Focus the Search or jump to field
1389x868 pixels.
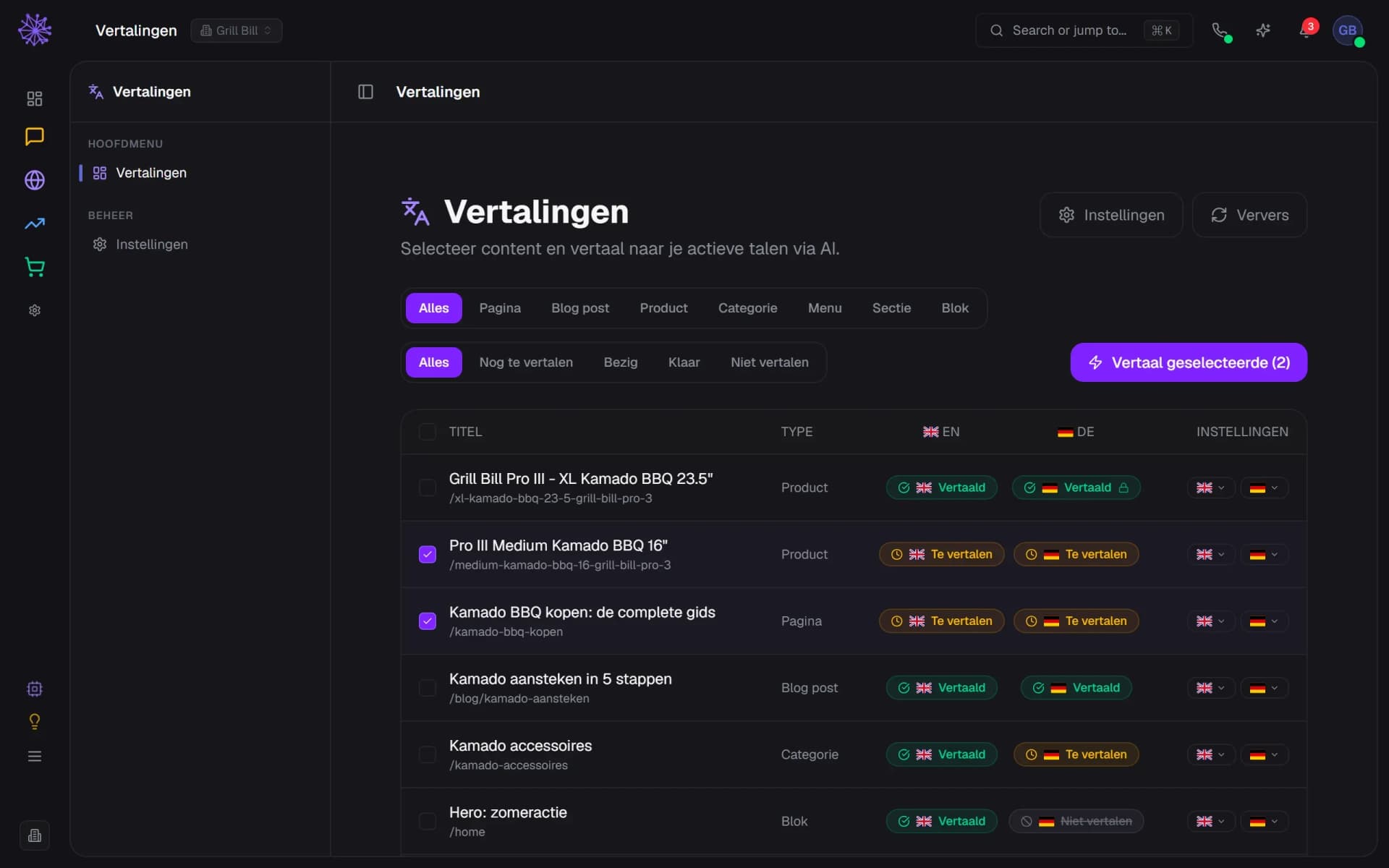coord(1084,30)
